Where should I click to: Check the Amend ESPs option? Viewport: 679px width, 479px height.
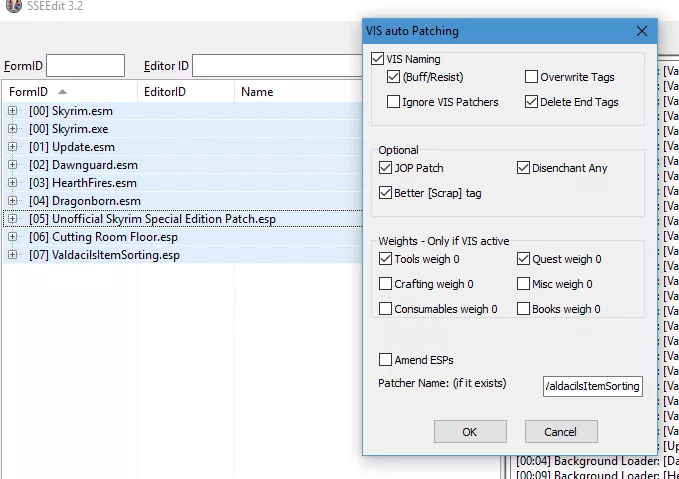tap(385, 360)
